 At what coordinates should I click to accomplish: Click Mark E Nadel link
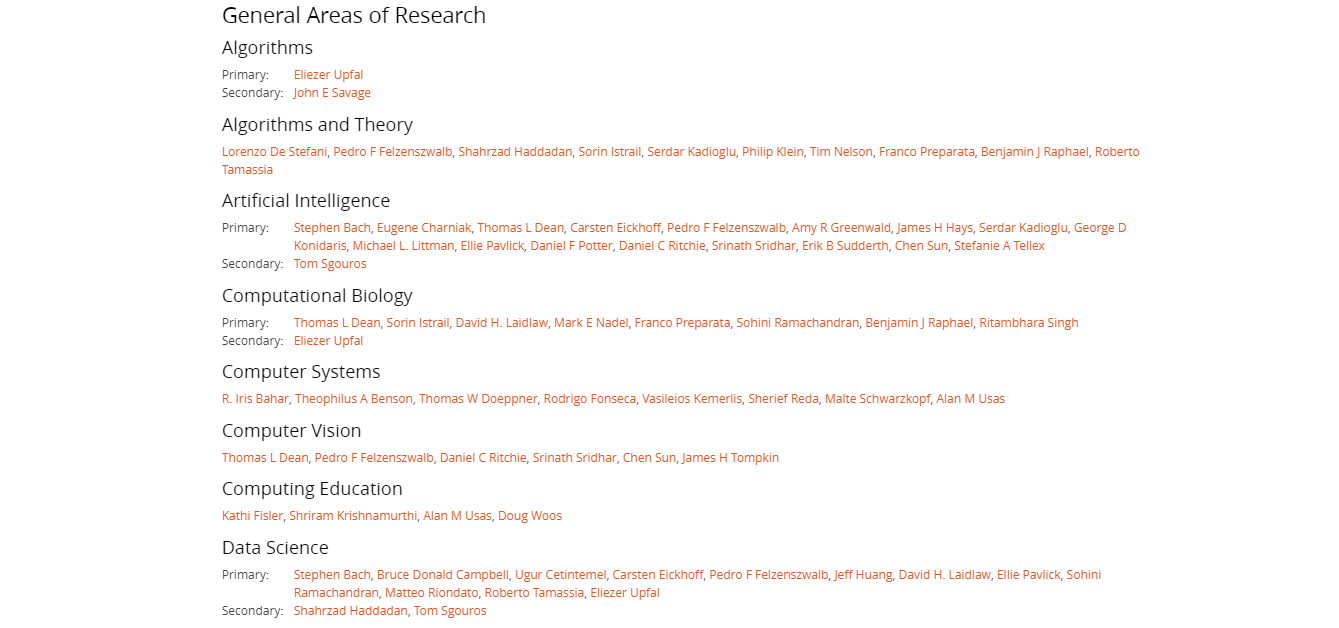click(591, 323)
